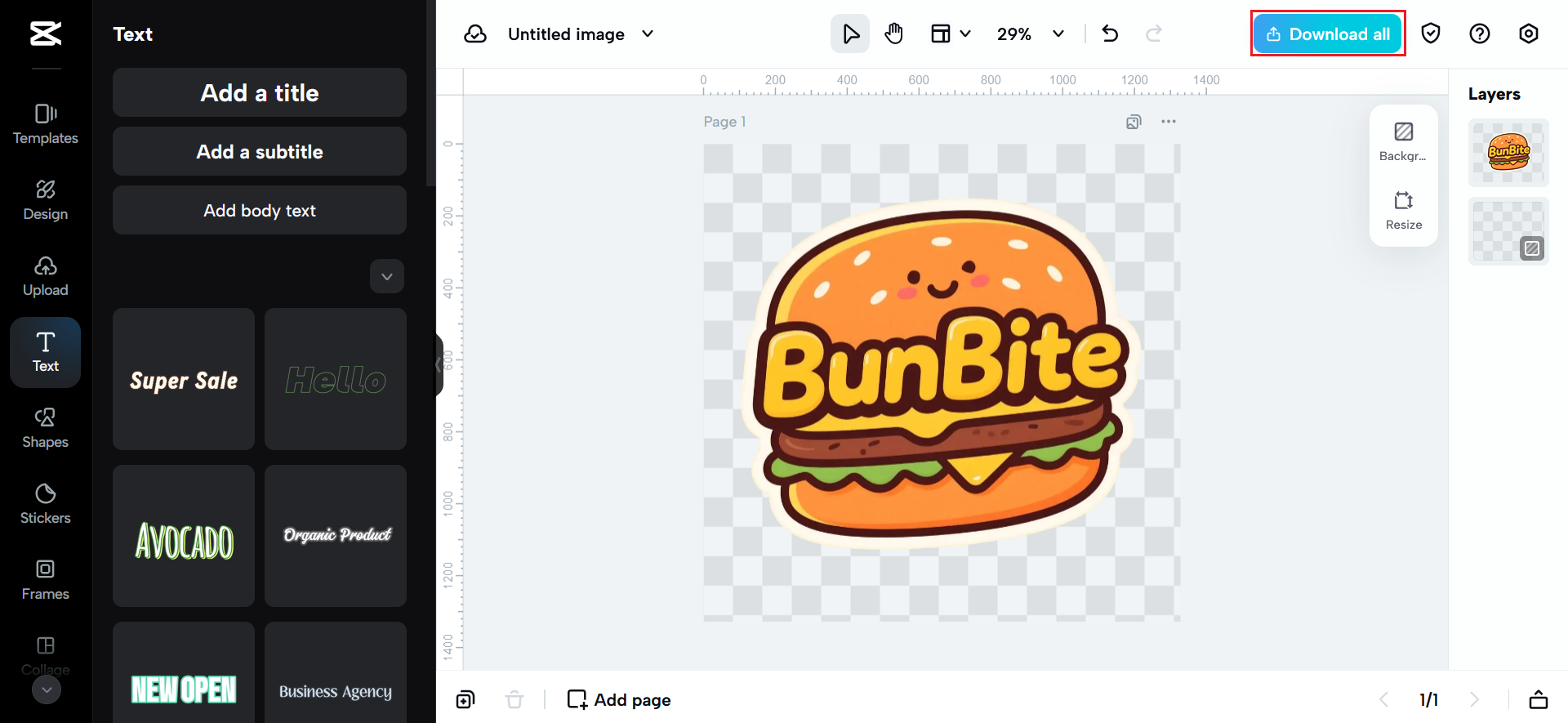The width and height of the screenshot is (1568, 723).
Task: Open the Untitled image name dropdown
Action: pyautogui.click(x=648, y=34)
